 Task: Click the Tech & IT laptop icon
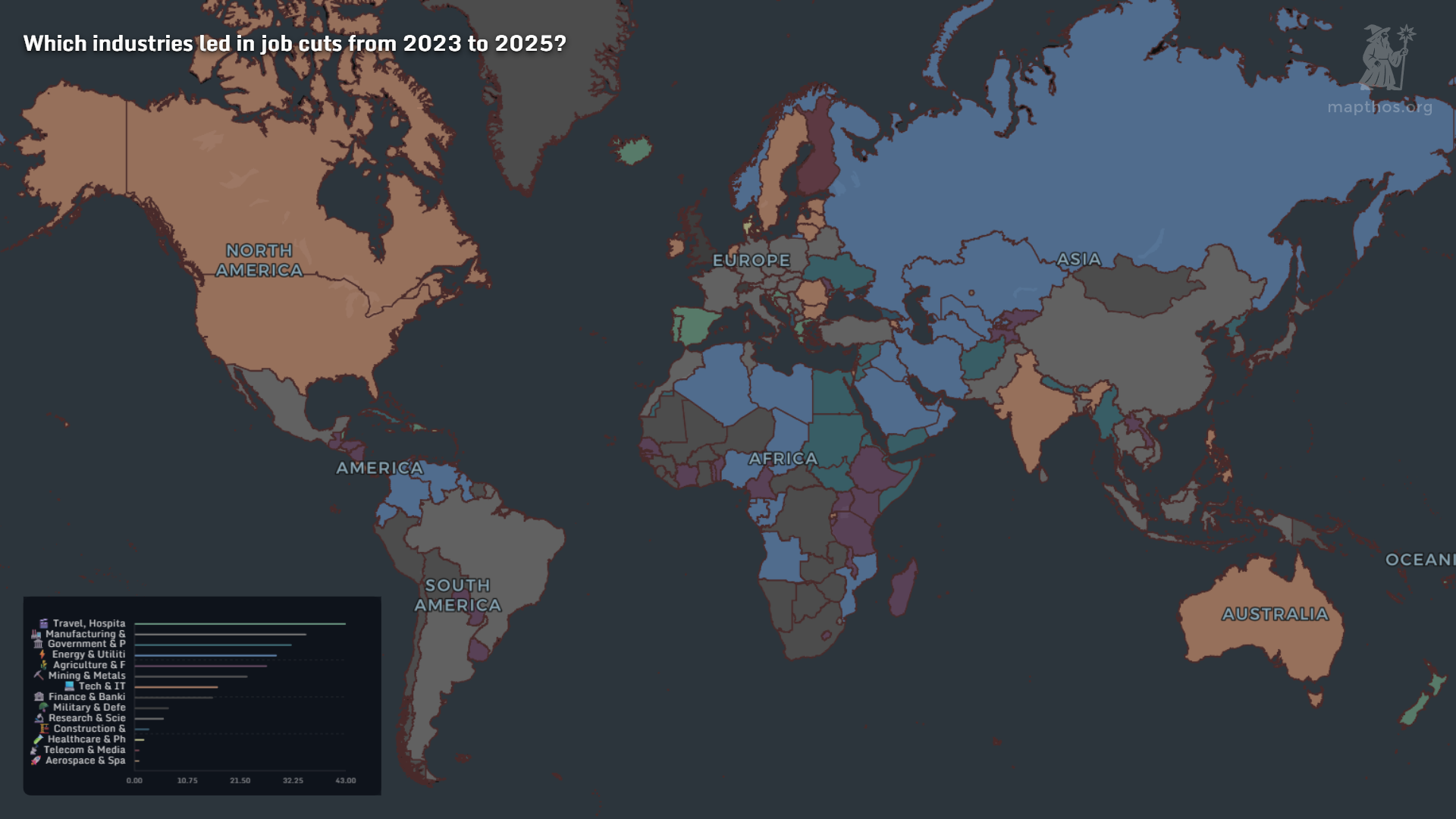tap(70, 686)
